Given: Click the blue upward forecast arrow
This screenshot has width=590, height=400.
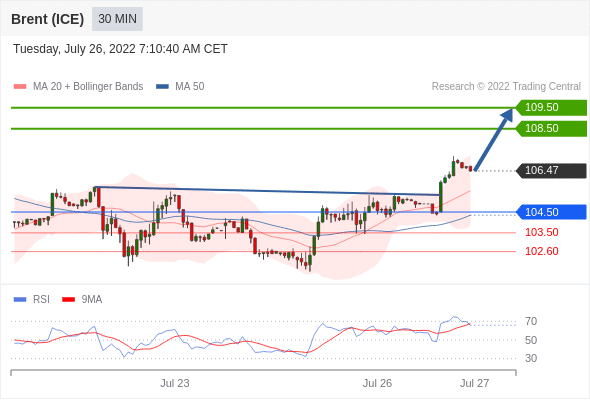Looking at the screenshot, I should 494,139.
